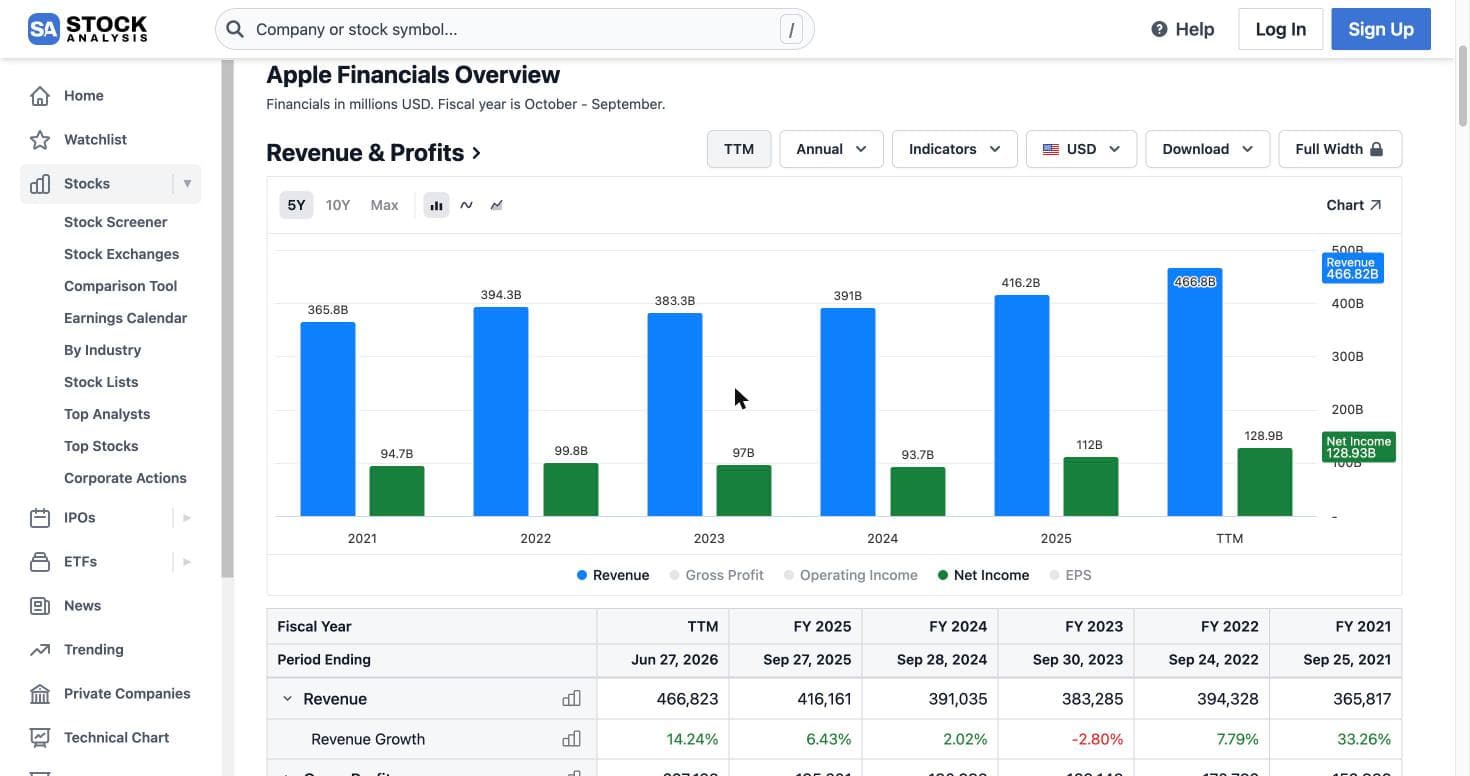Click the Stock Analysis logo

tap(88, 29)
